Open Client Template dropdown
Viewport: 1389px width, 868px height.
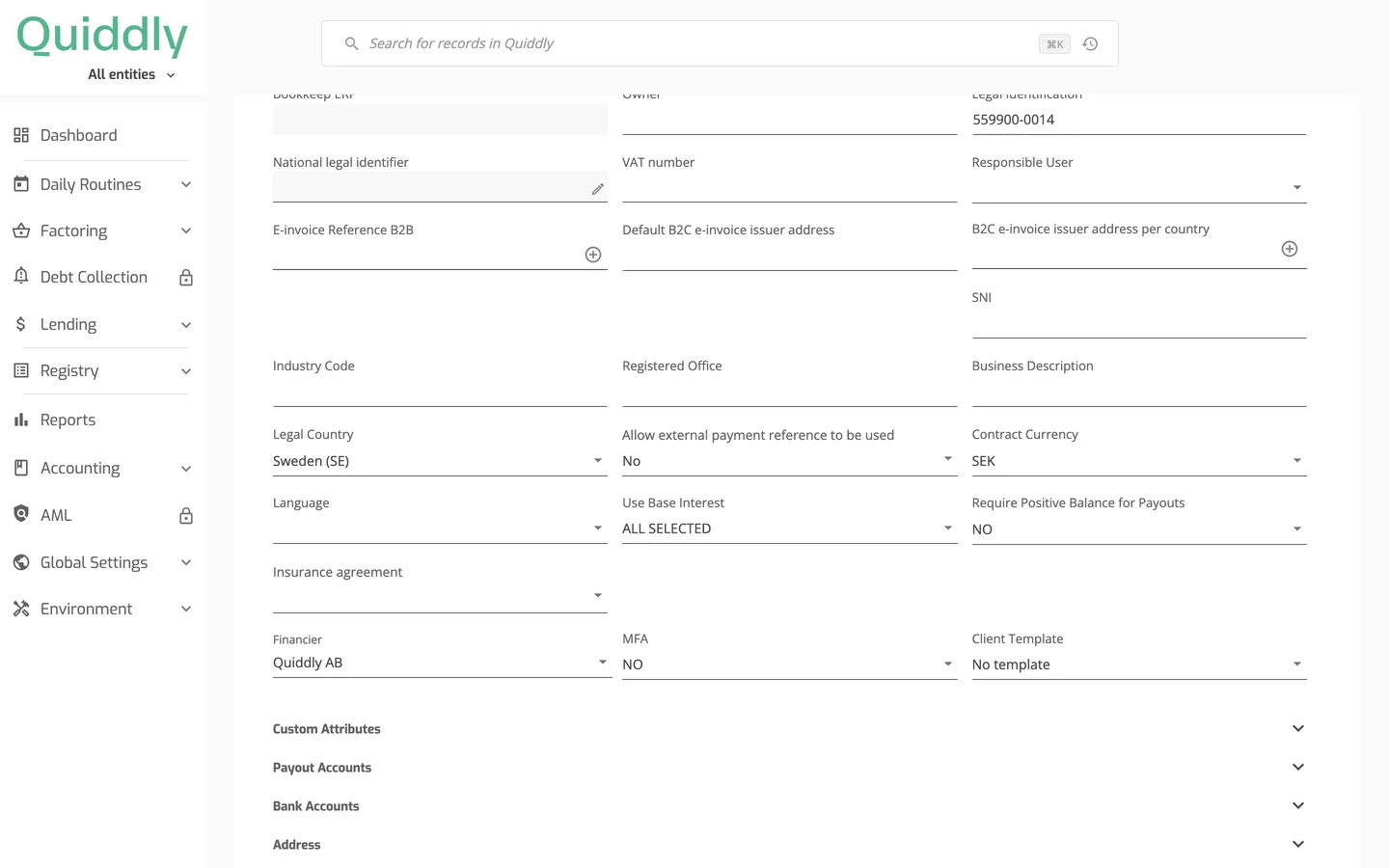pyautogui.click(x=1139, y=665)
